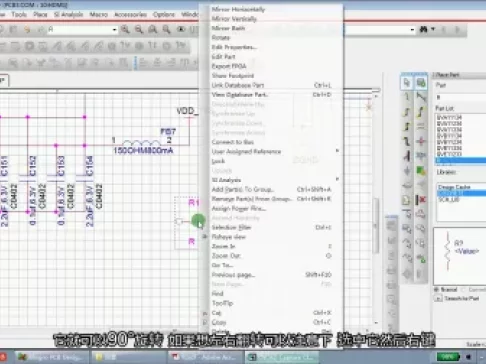
Task: Open the Place menu in menu bar
Action: click(x=40, y=15)
